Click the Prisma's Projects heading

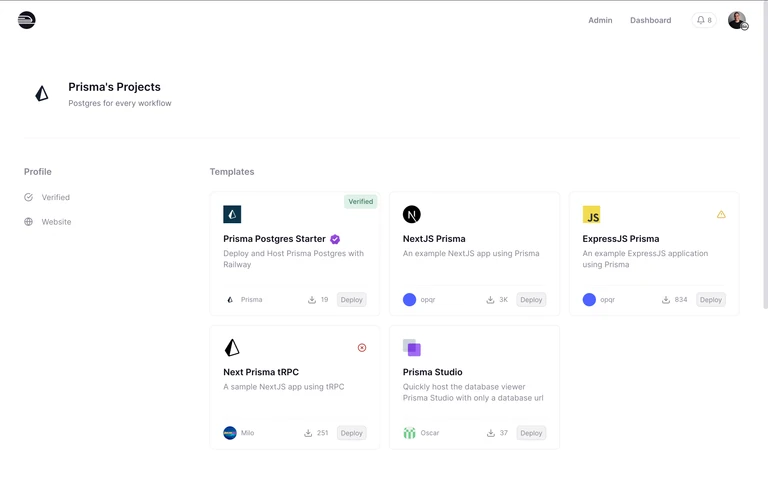[x=114, y=87]
